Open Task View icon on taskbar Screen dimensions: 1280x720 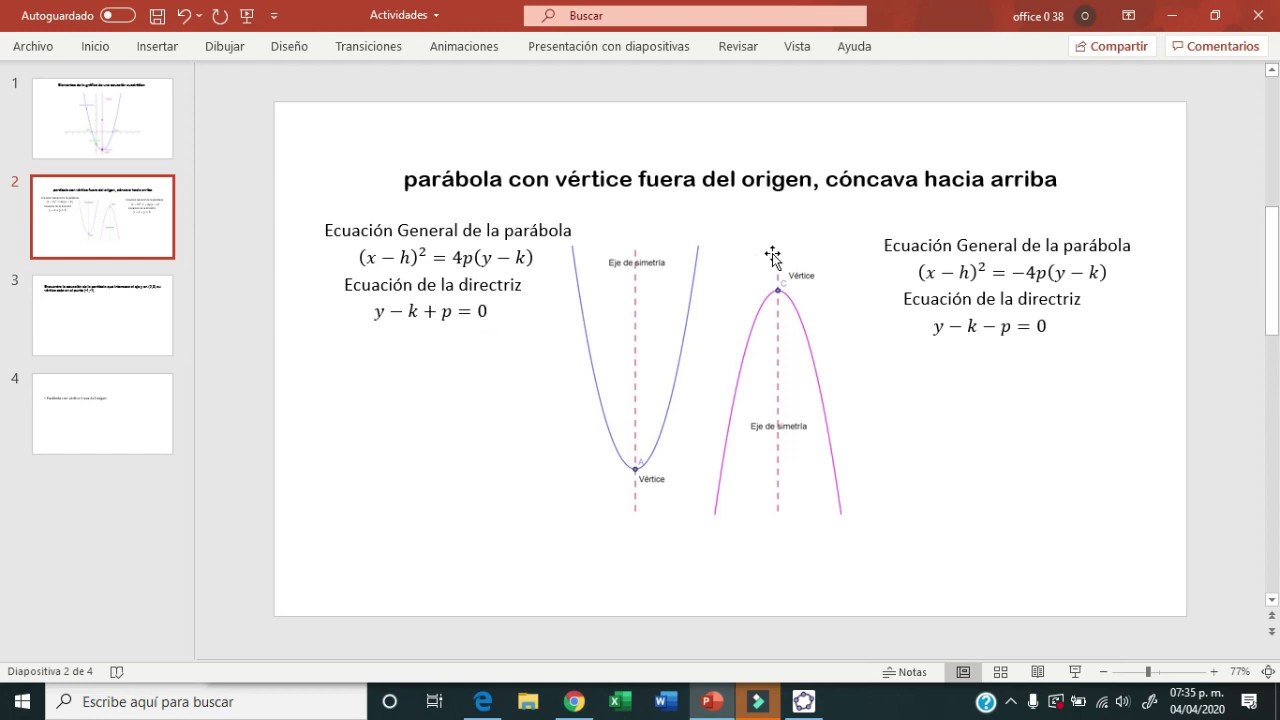tap(434, 701)
